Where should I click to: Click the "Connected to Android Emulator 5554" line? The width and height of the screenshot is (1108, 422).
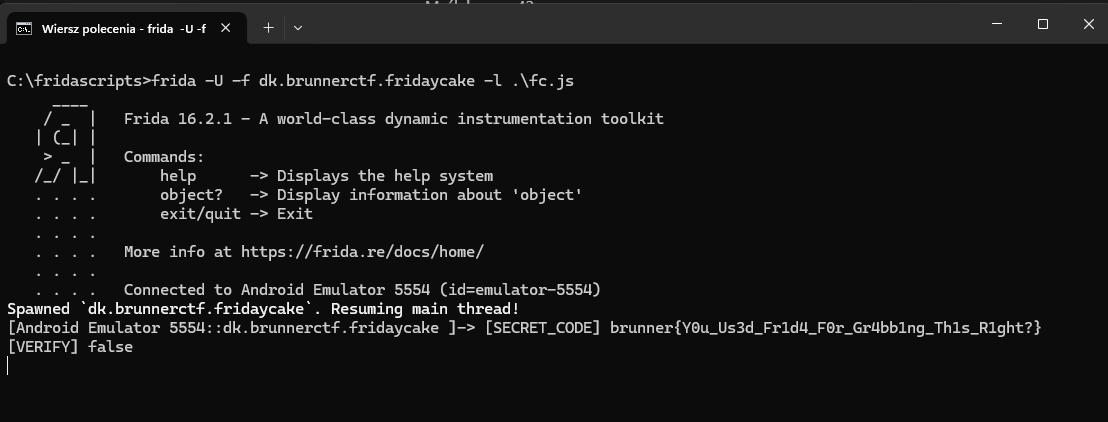362,290
